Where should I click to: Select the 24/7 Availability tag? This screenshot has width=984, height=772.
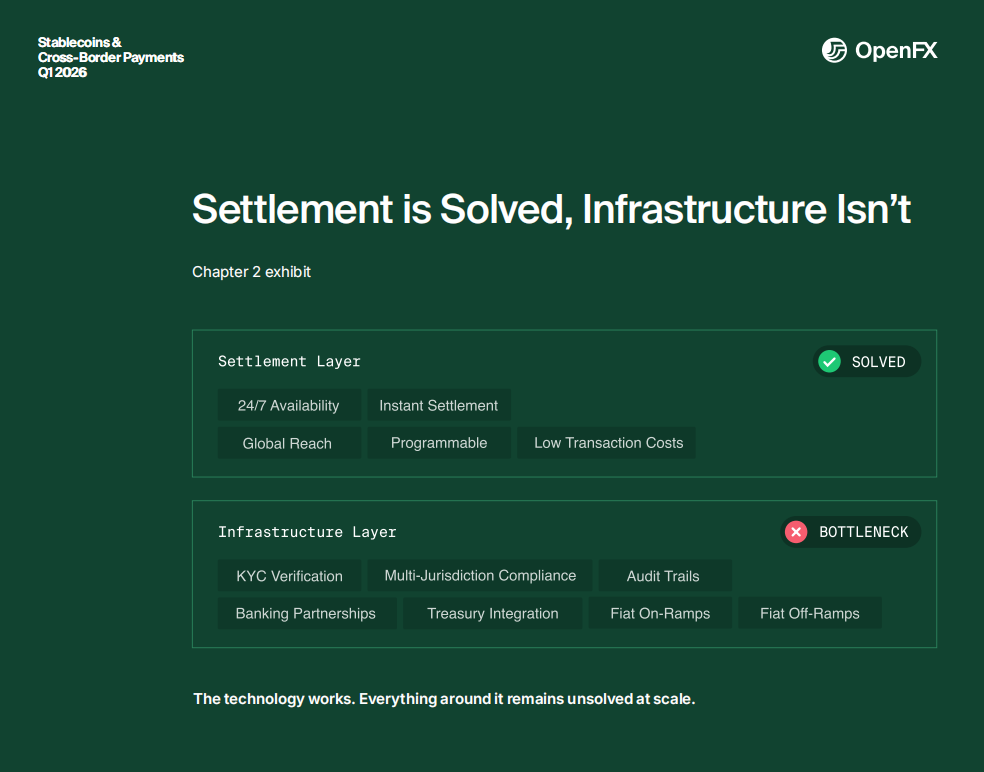click(x=289, y=405)
